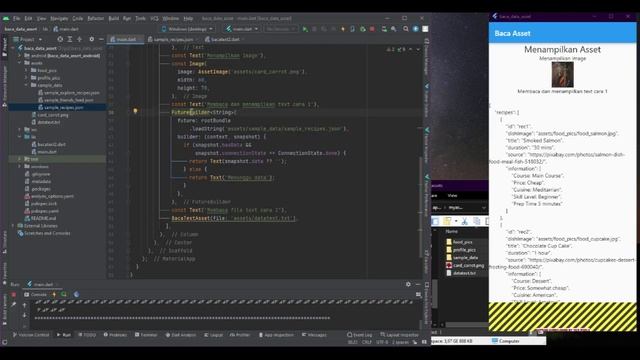Open the App Inspection tool window
This screenshot has width=640, height=360.
pos(276,335)
